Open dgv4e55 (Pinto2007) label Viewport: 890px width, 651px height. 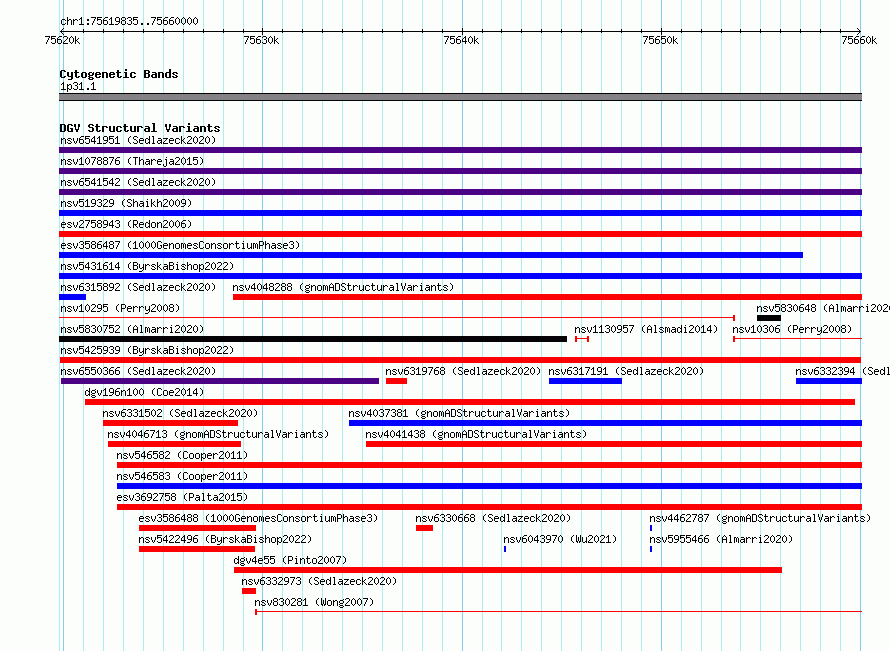click(x=290, y=560)
